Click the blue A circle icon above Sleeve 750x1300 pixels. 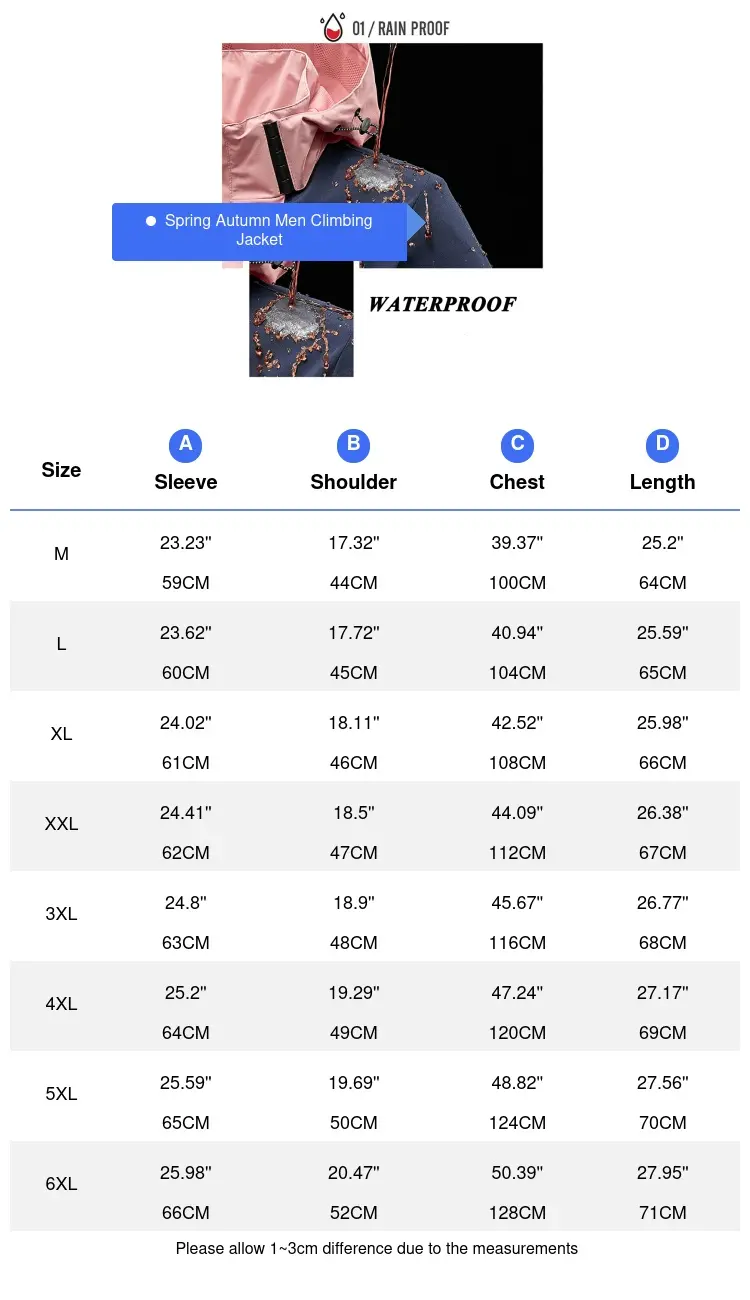(185, 444)
